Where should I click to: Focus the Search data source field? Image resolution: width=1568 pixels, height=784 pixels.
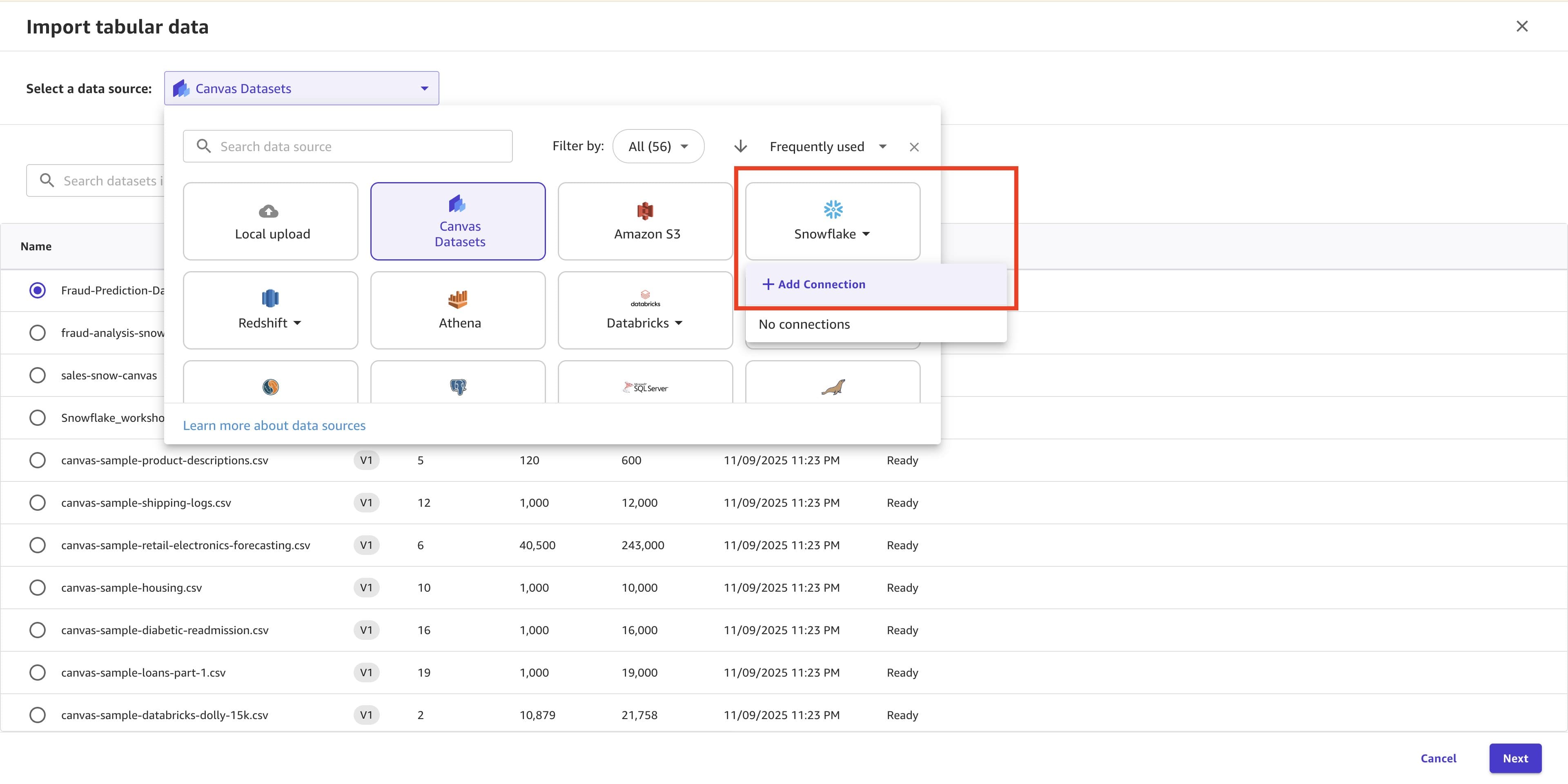point(347,146)
